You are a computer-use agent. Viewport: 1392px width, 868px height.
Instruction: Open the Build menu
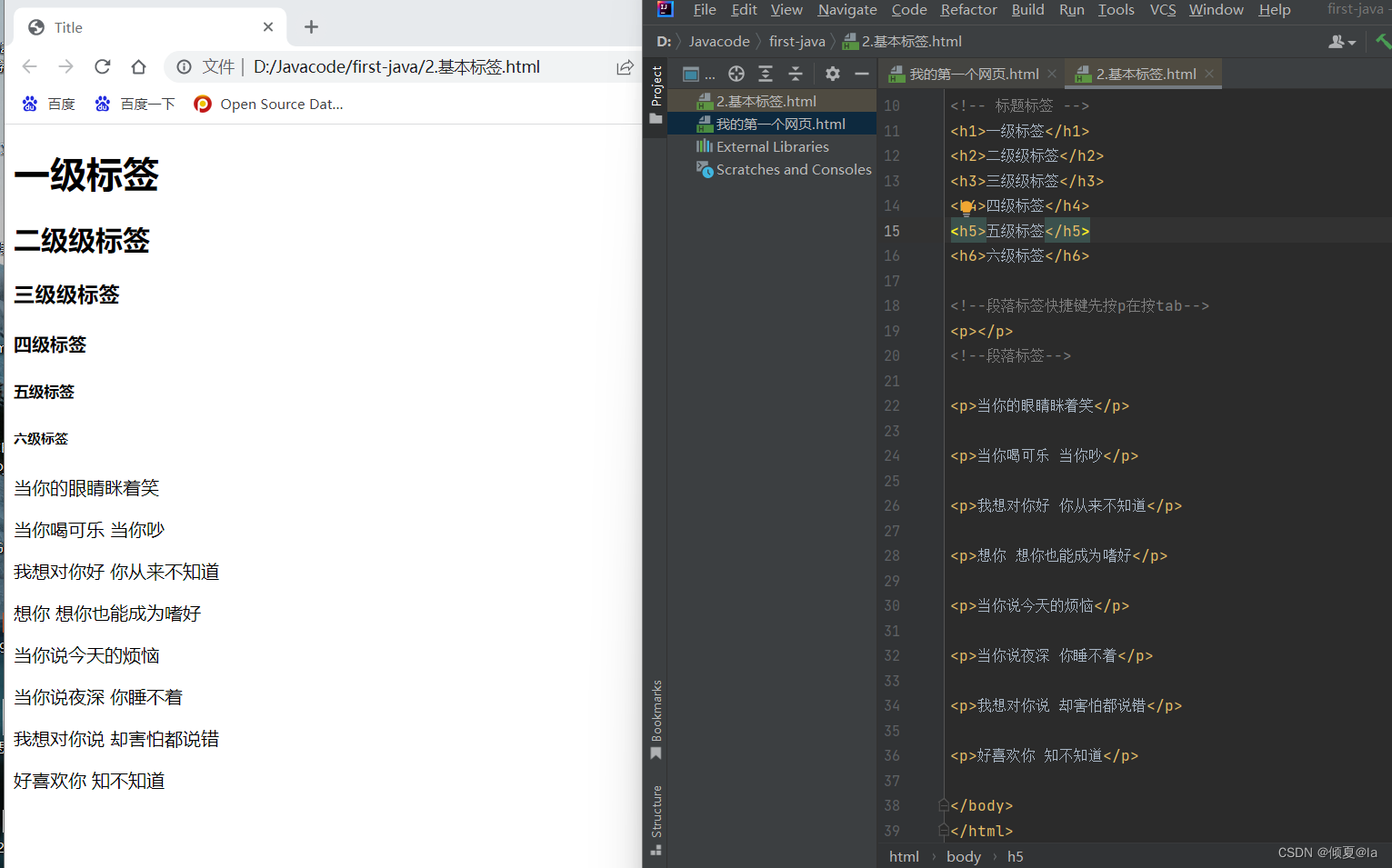click(1027, 9)
